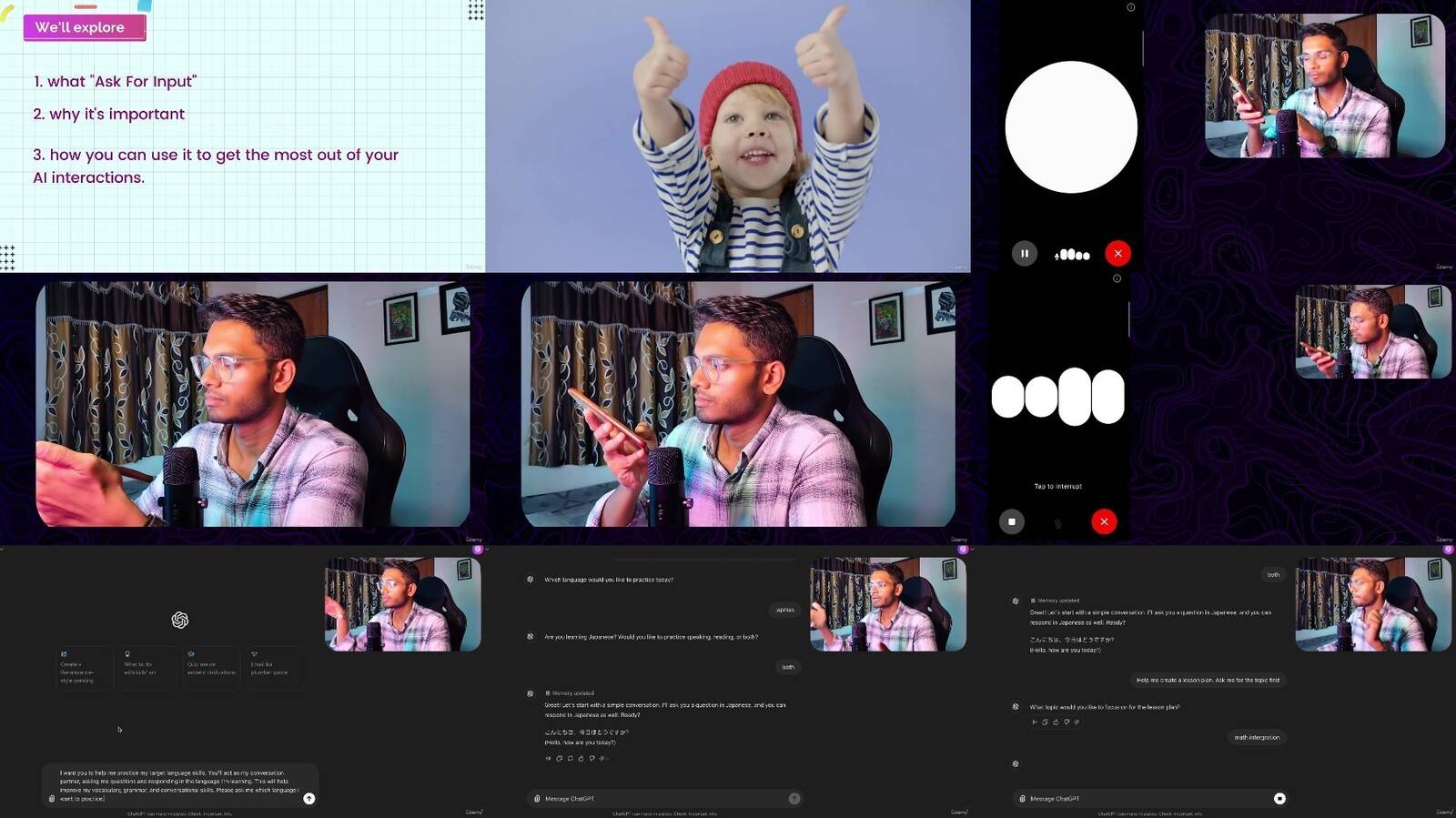Copy the lesson plan topic question reply

click(x=1045, y=722)
